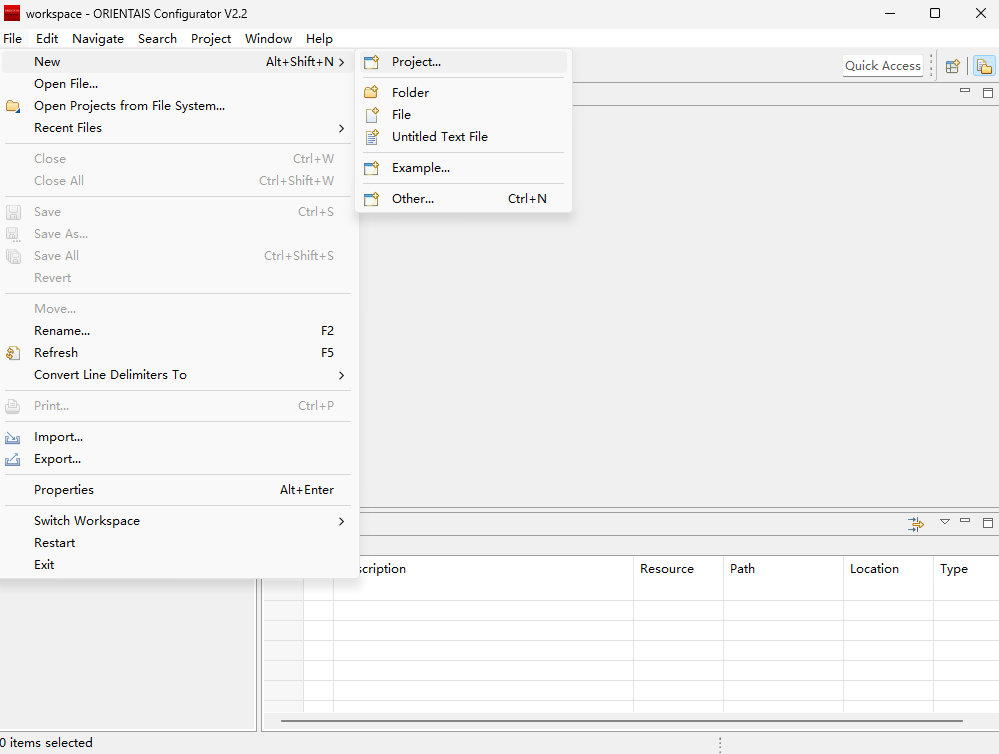Expand Convert Line Delimiters To submenu

110,375
